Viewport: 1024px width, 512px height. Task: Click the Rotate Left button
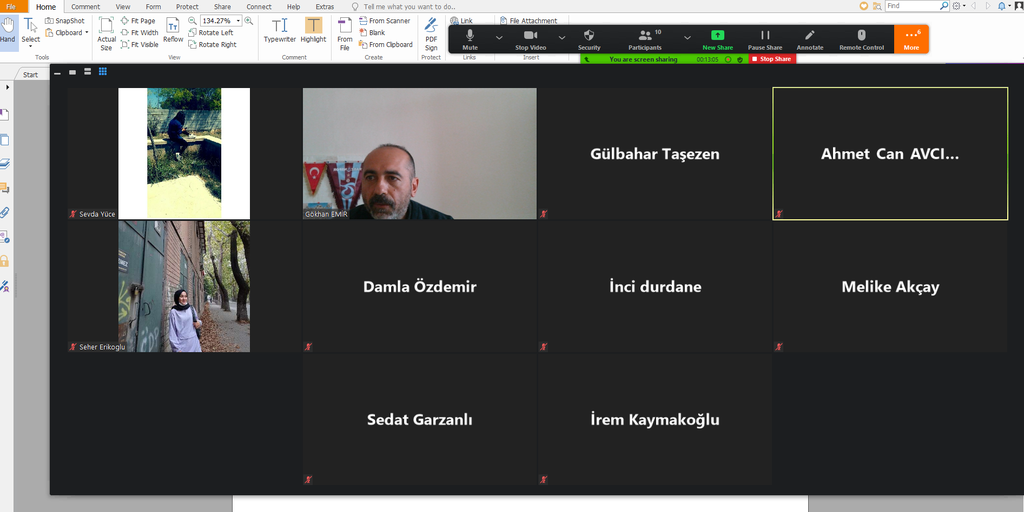tap(215, 32)
